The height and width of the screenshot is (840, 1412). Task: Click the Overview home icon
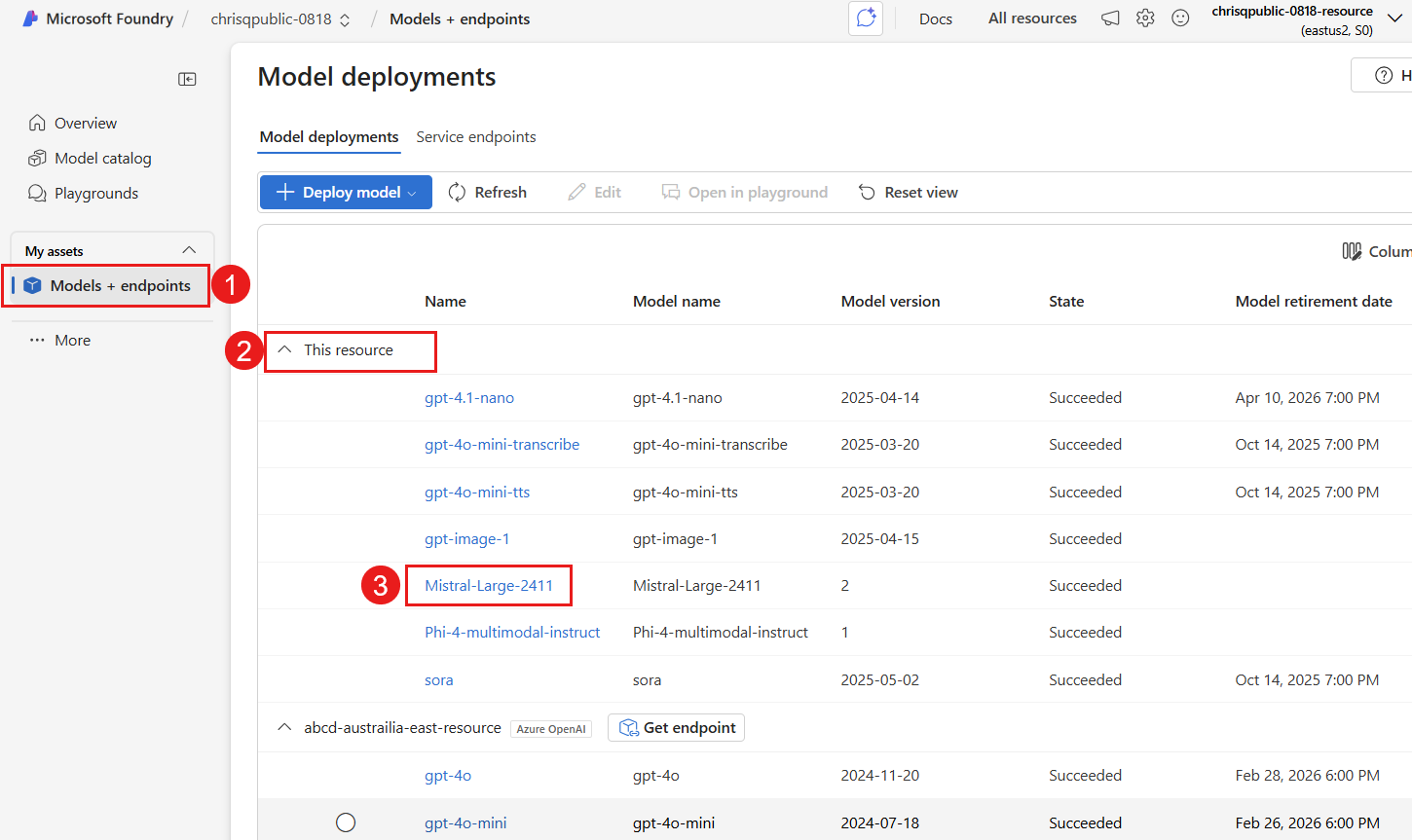point(37,123)
